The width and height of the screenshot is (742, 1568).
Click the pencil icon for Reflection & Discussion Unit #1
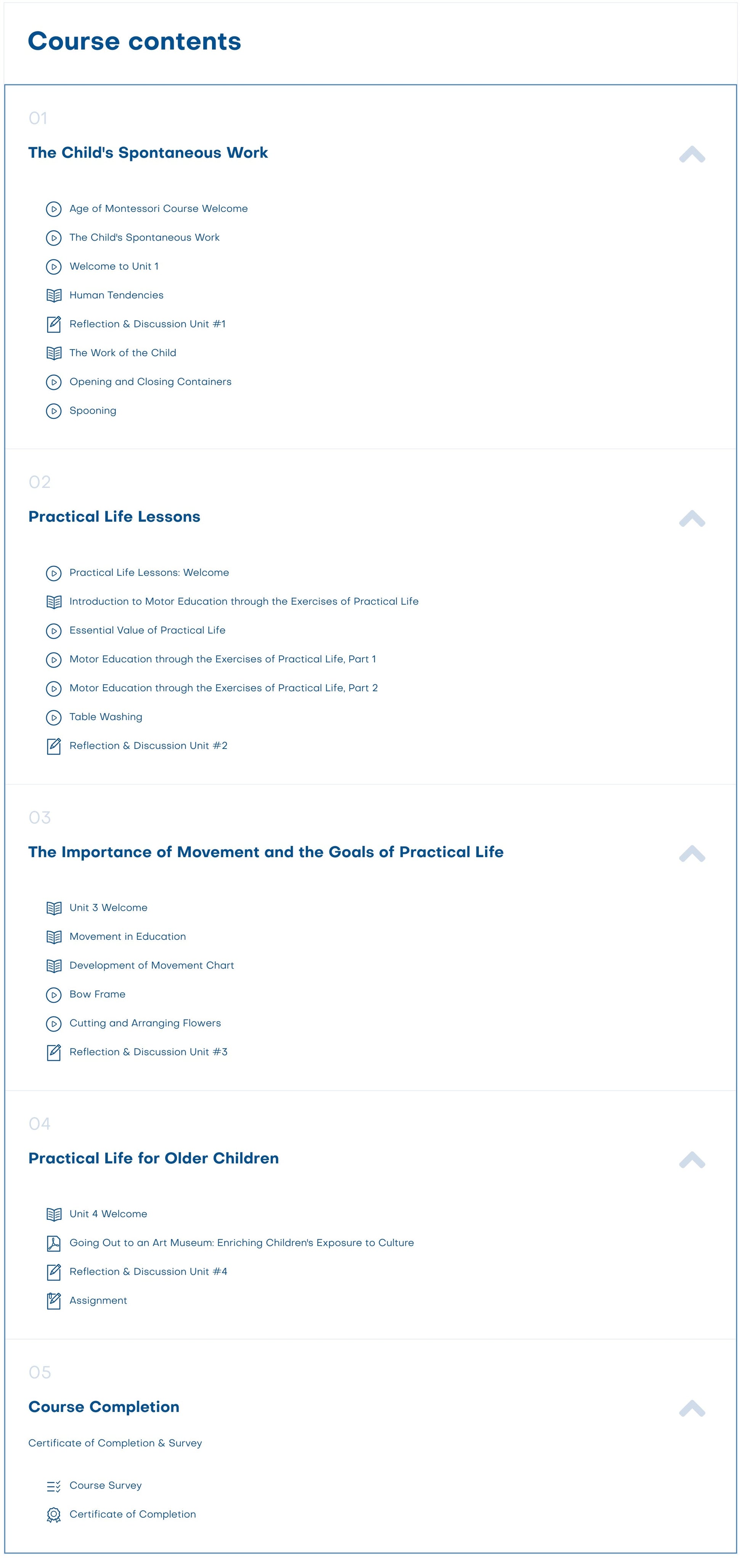[53, 324]
